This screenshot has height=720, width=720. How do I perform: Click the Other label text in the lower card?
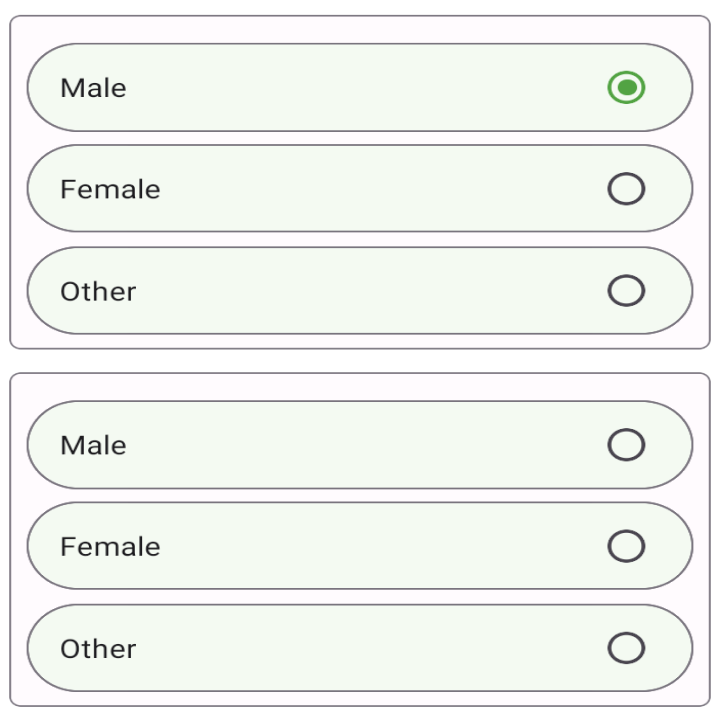click(98, 648)
